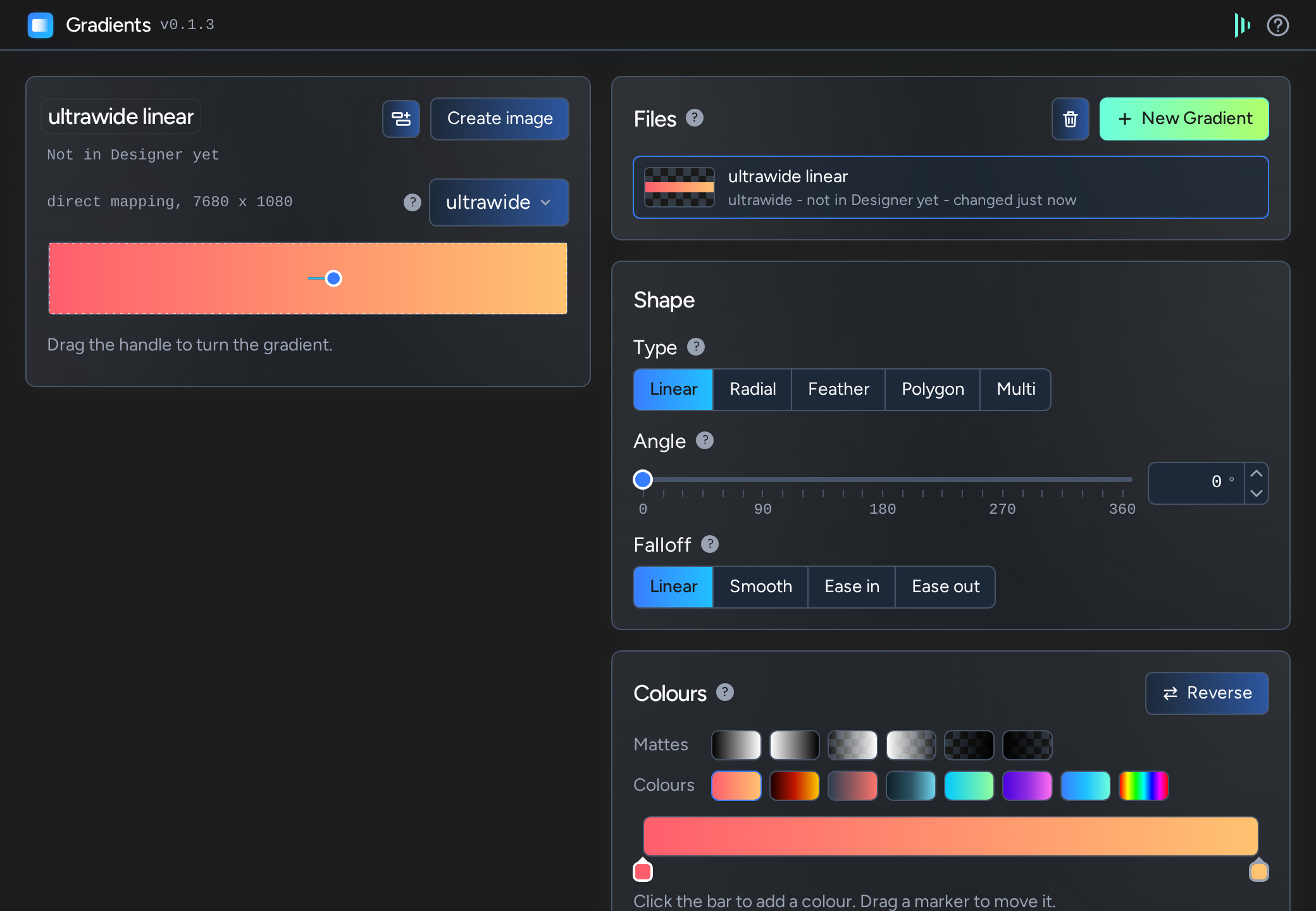Choose Smooth falloff
1316x911 pixels.
(x=760, y=586)
